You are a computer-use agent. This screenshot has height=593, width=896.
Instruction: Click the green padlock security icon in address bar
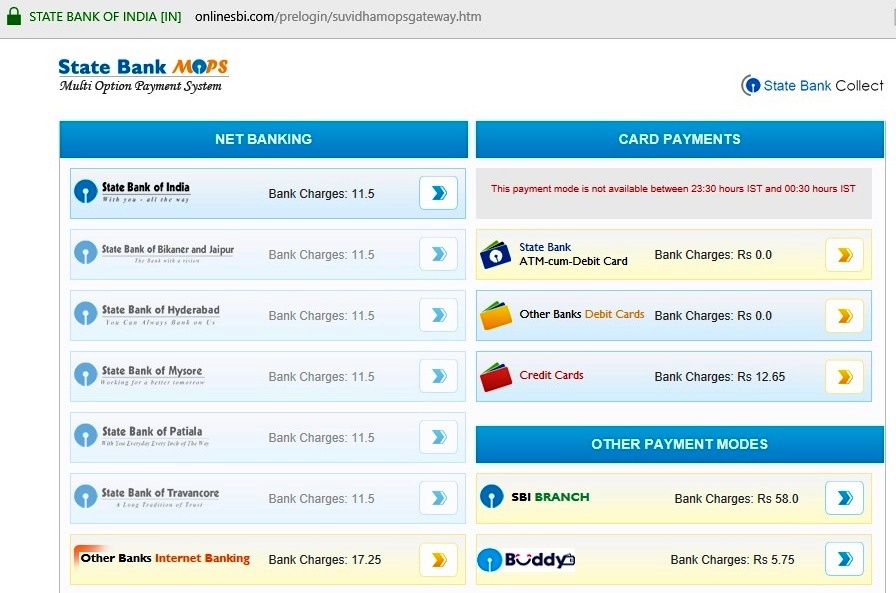pos(14,16)
